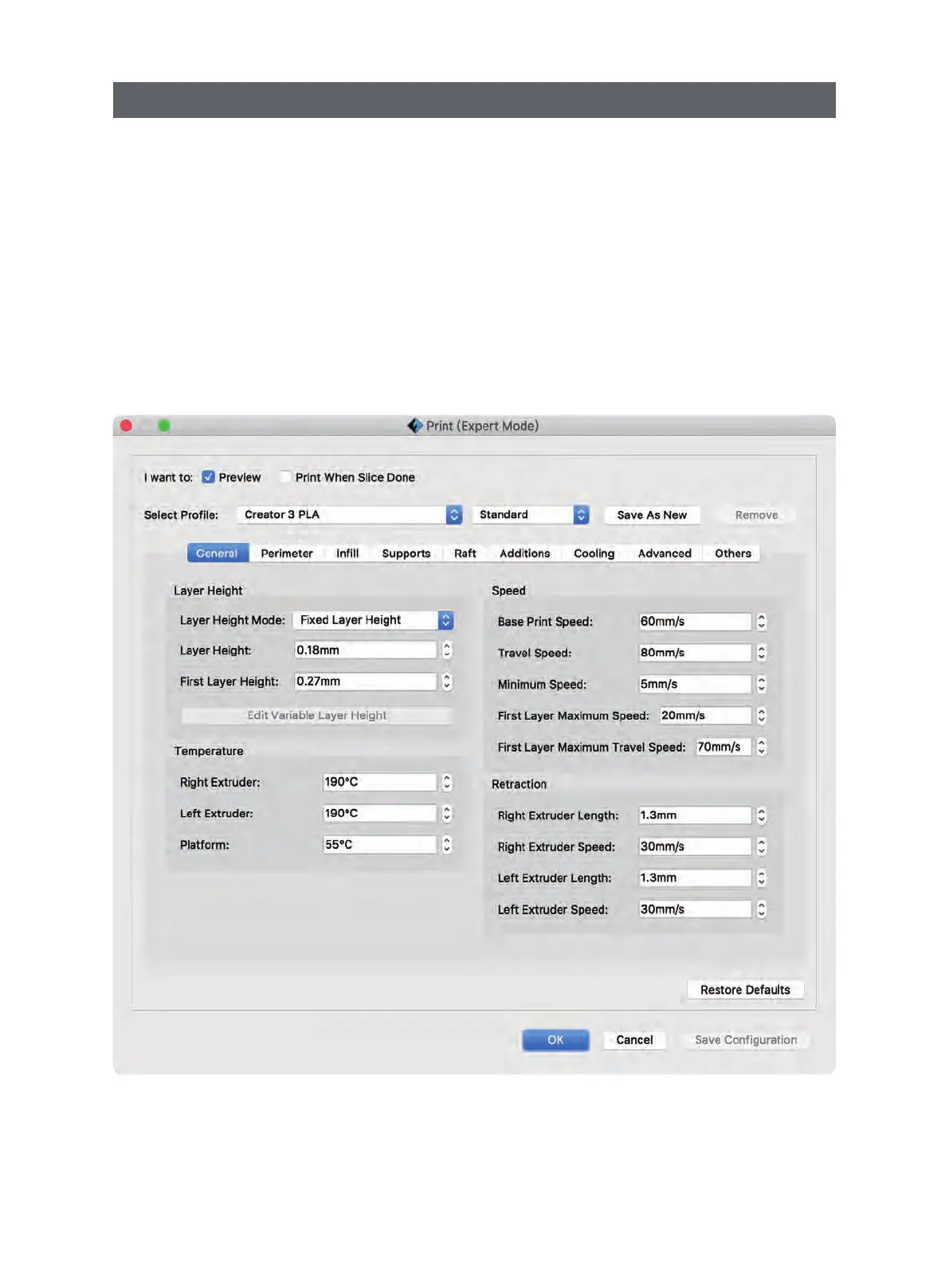Adjust Base Print Speed stepper

(x=762, y=622)
